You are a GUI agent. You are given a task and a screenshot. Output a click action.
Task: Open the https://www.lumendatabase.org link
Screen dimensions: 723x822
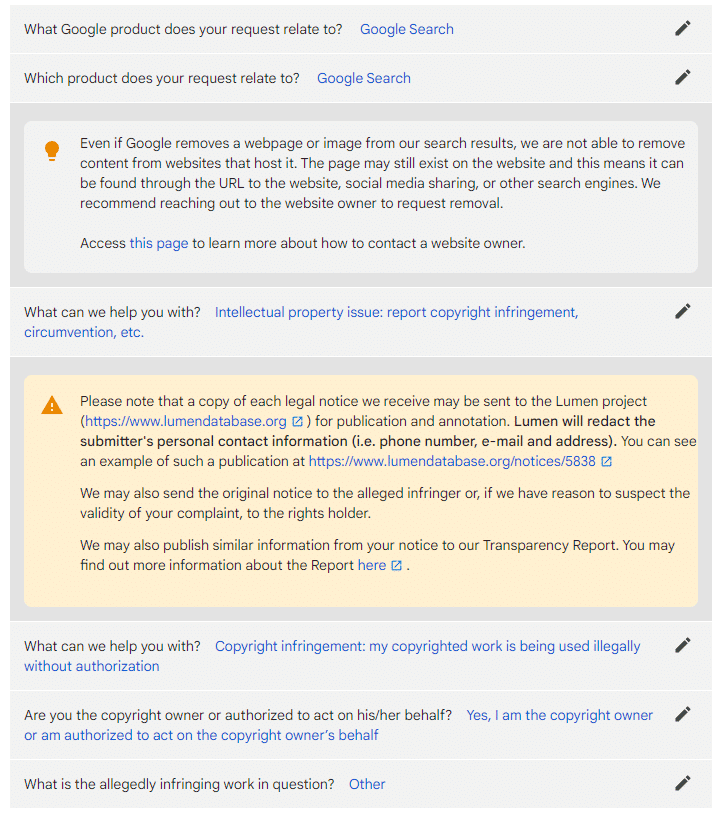pyautogui.click(x=186, y=421)
